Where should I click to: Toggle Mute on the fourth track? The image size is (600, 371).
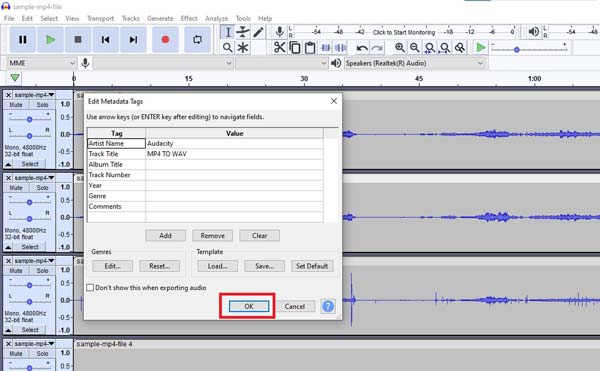tap(16, 353)
